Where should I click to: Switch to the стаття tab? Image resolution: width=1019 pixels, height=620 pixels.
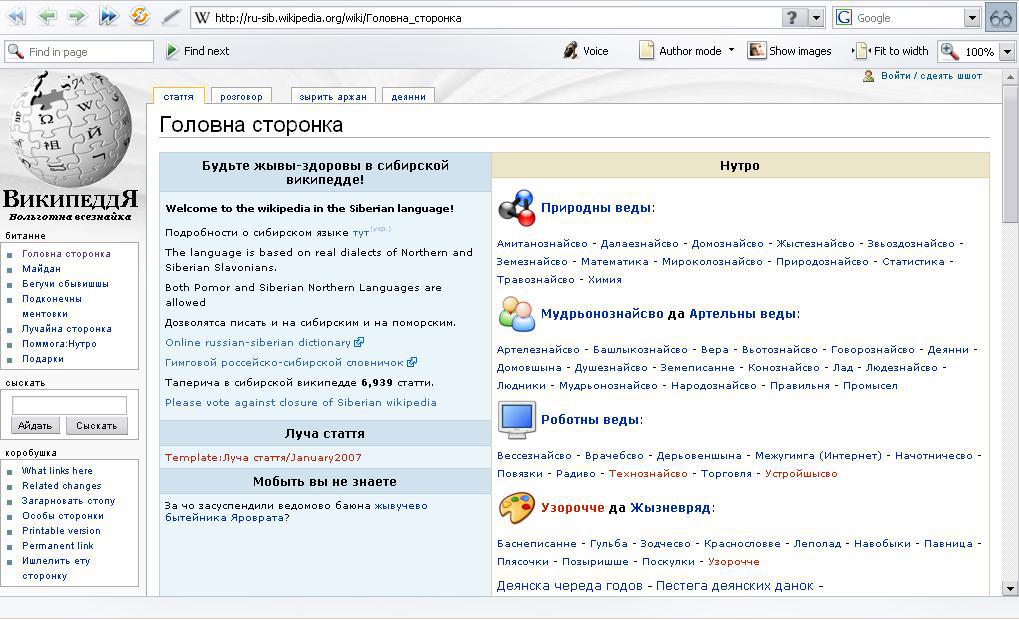pyautogui.click(x=179, y=96)
